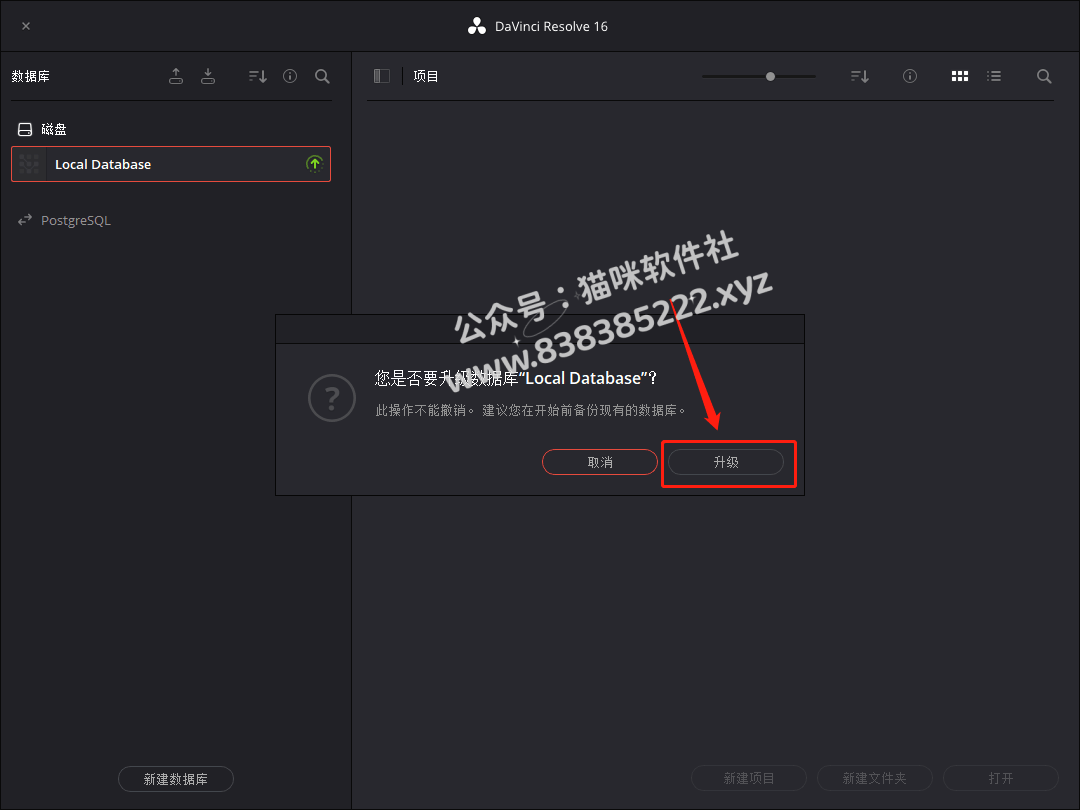The image size is (1080, 810).
Task: Click 取消 to cancel upgrade
Action: 600,462
